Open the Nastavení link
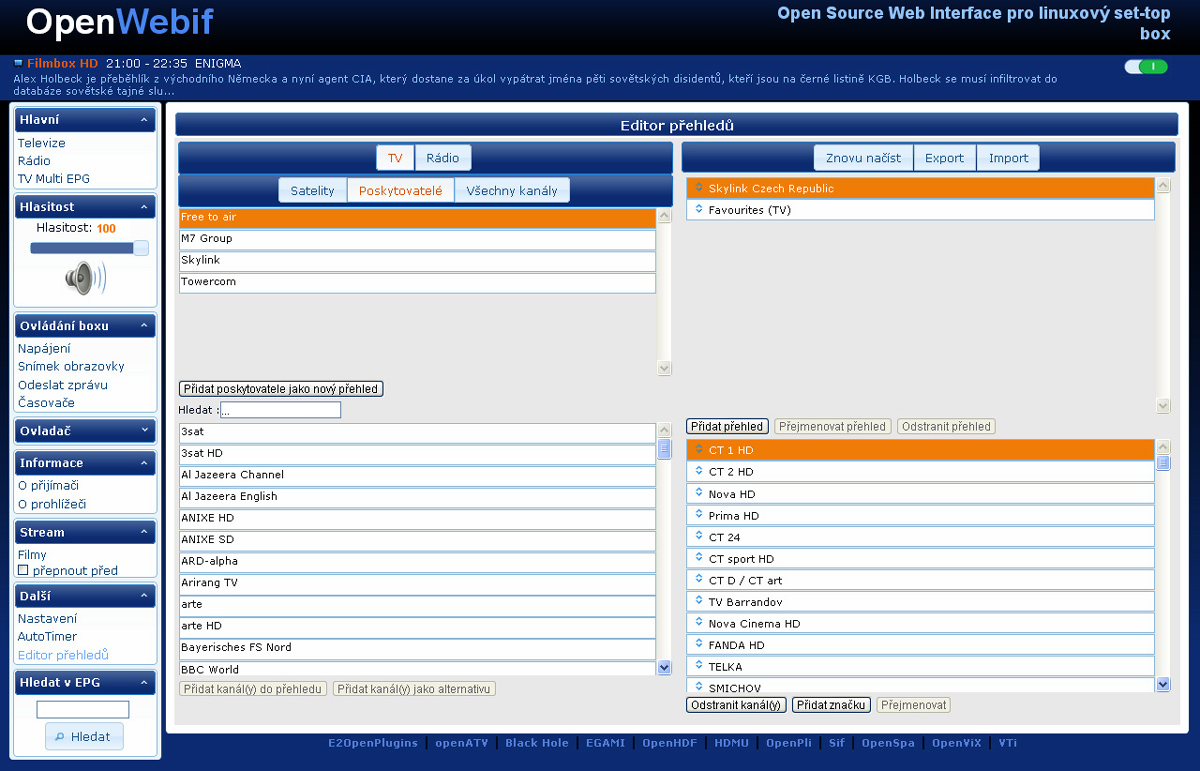 point(47,619)
